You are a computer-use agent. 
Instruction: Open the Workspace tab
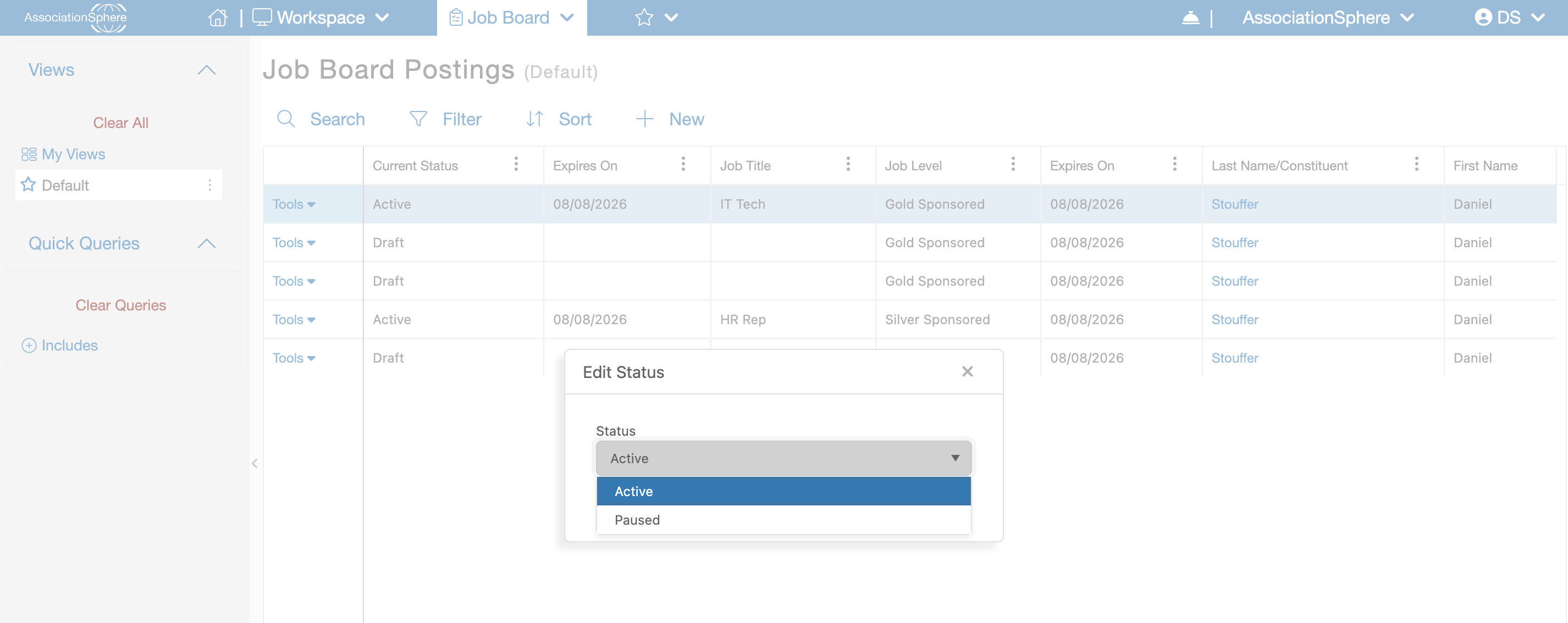point(321,18)
